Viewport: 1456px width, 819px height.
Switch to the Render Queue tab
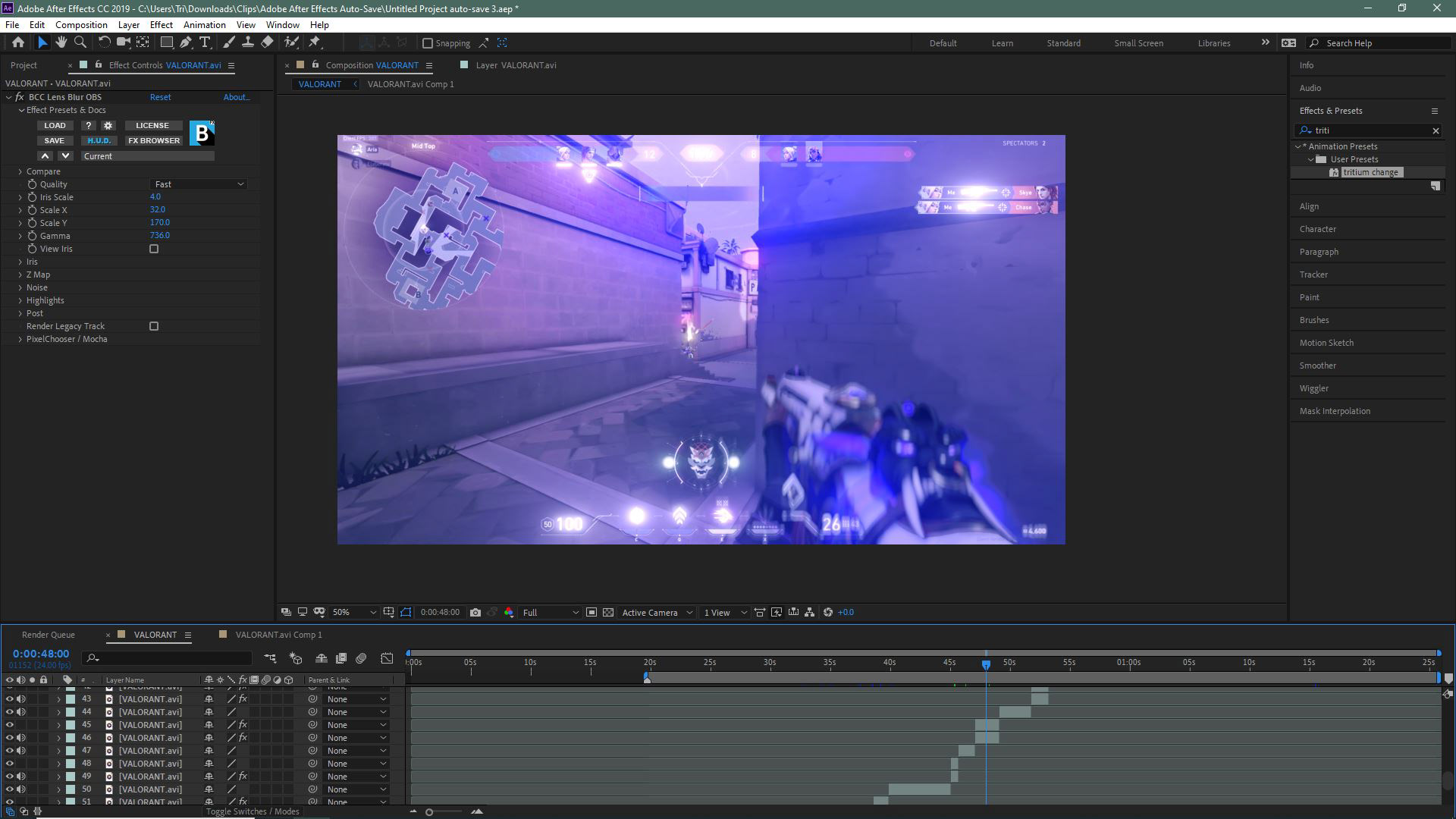[49, 635]
